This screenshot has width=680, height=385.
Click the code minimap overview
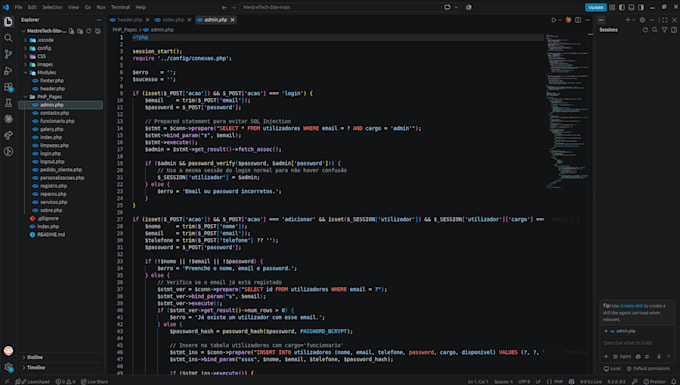click(x=567, y=111)
